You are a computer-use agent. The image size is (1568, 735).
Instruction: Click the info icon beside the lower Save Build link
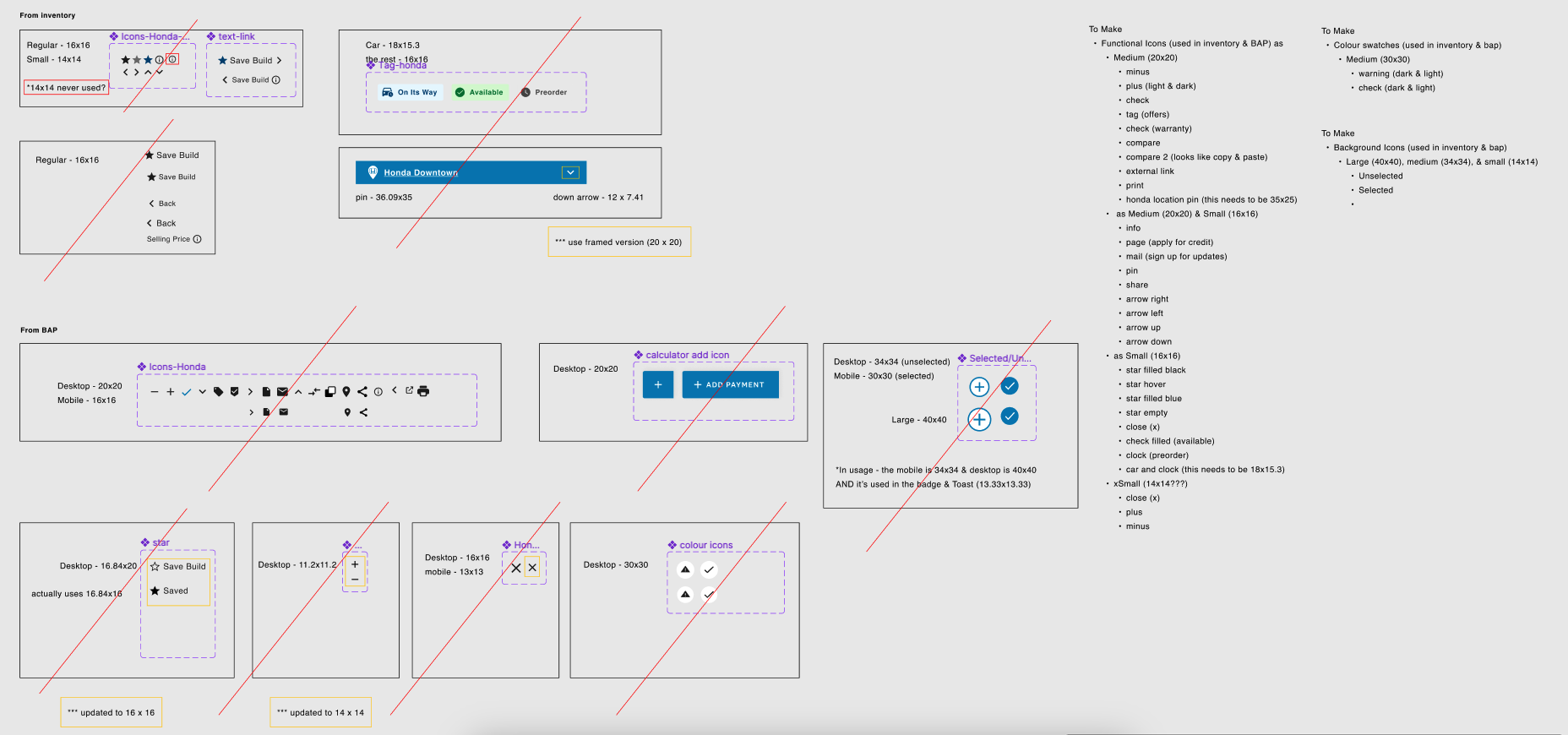275,79
